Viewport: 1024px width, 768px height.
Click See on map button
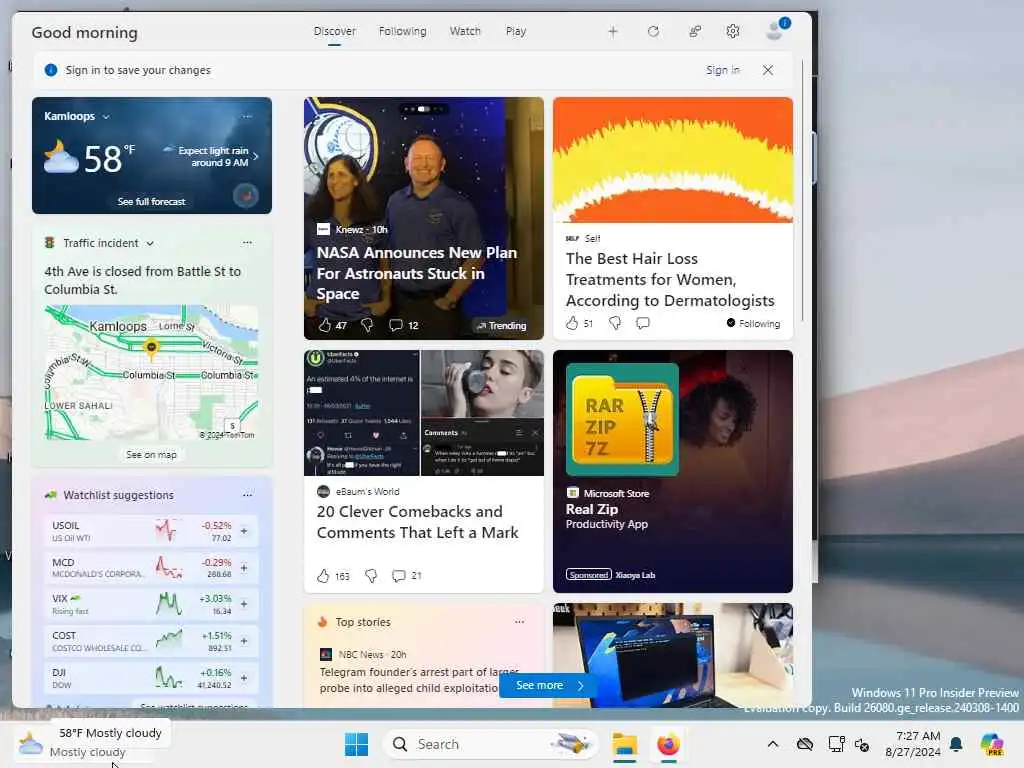152,455
